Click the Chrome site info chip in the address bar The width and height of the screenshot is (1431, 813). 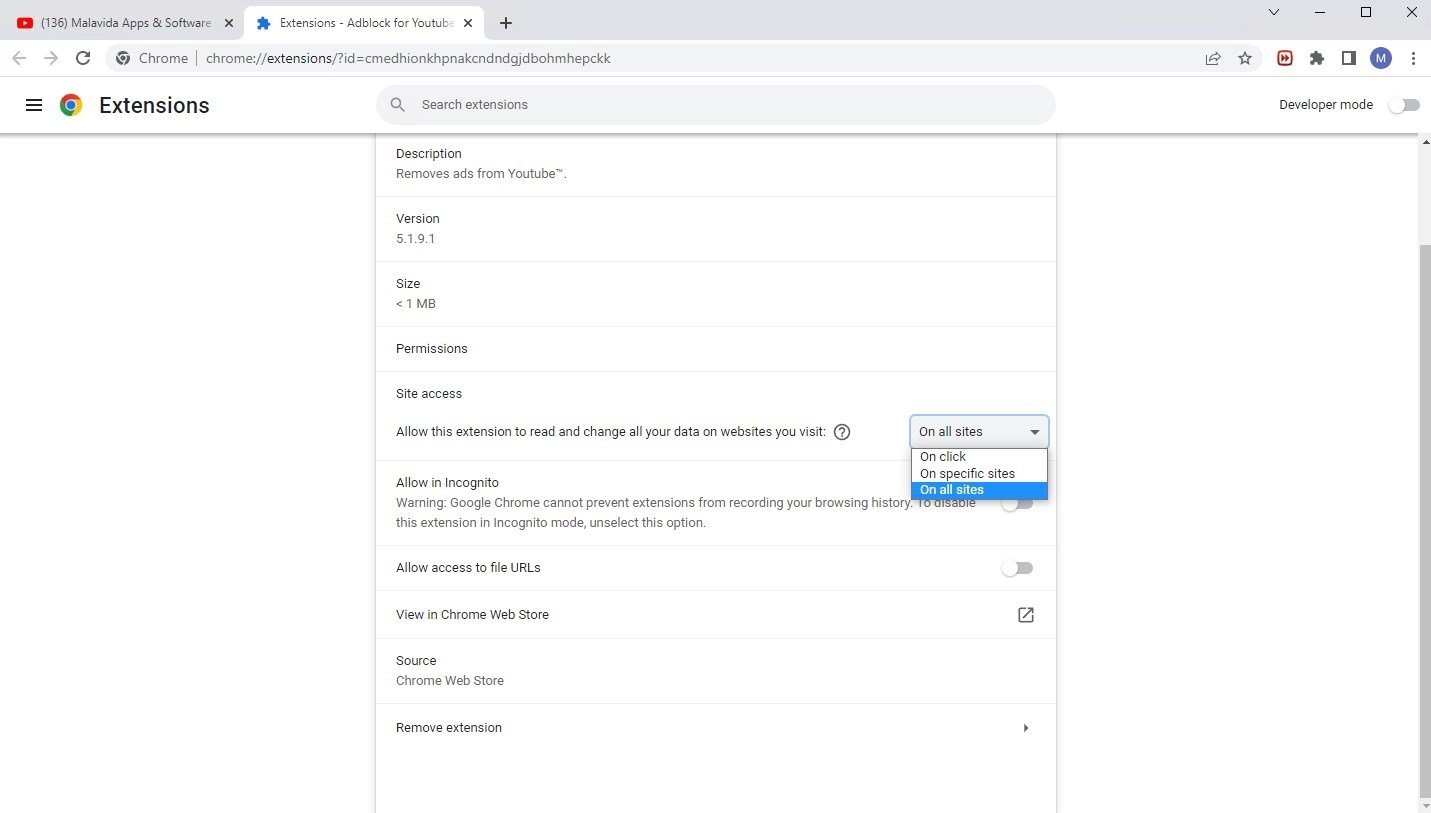(152, 58)
